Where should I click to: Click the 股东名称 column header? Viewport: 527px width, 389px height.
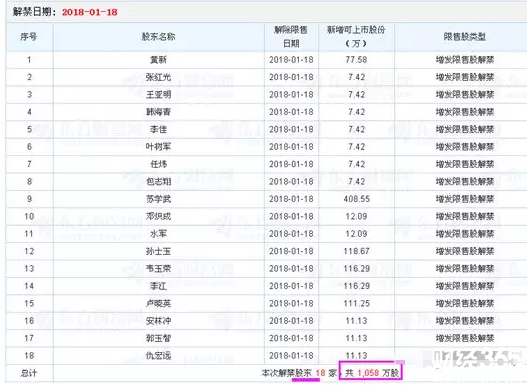[158, 37]
